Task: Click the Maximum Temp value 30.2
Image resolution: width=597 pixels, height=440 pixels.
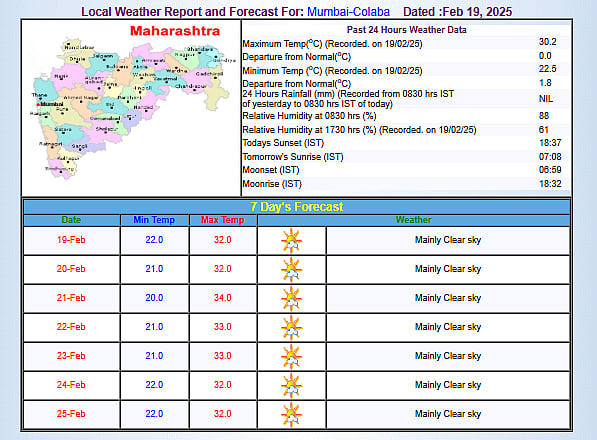Action: tap(548, 42)
